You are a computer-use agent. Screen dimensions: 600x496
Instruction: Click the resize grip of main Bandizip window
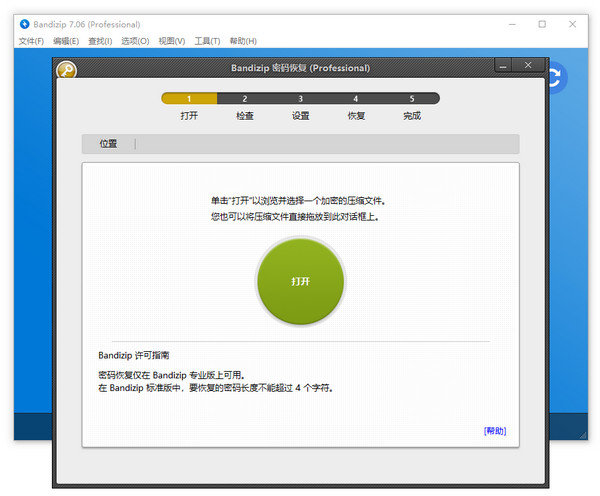583,435
